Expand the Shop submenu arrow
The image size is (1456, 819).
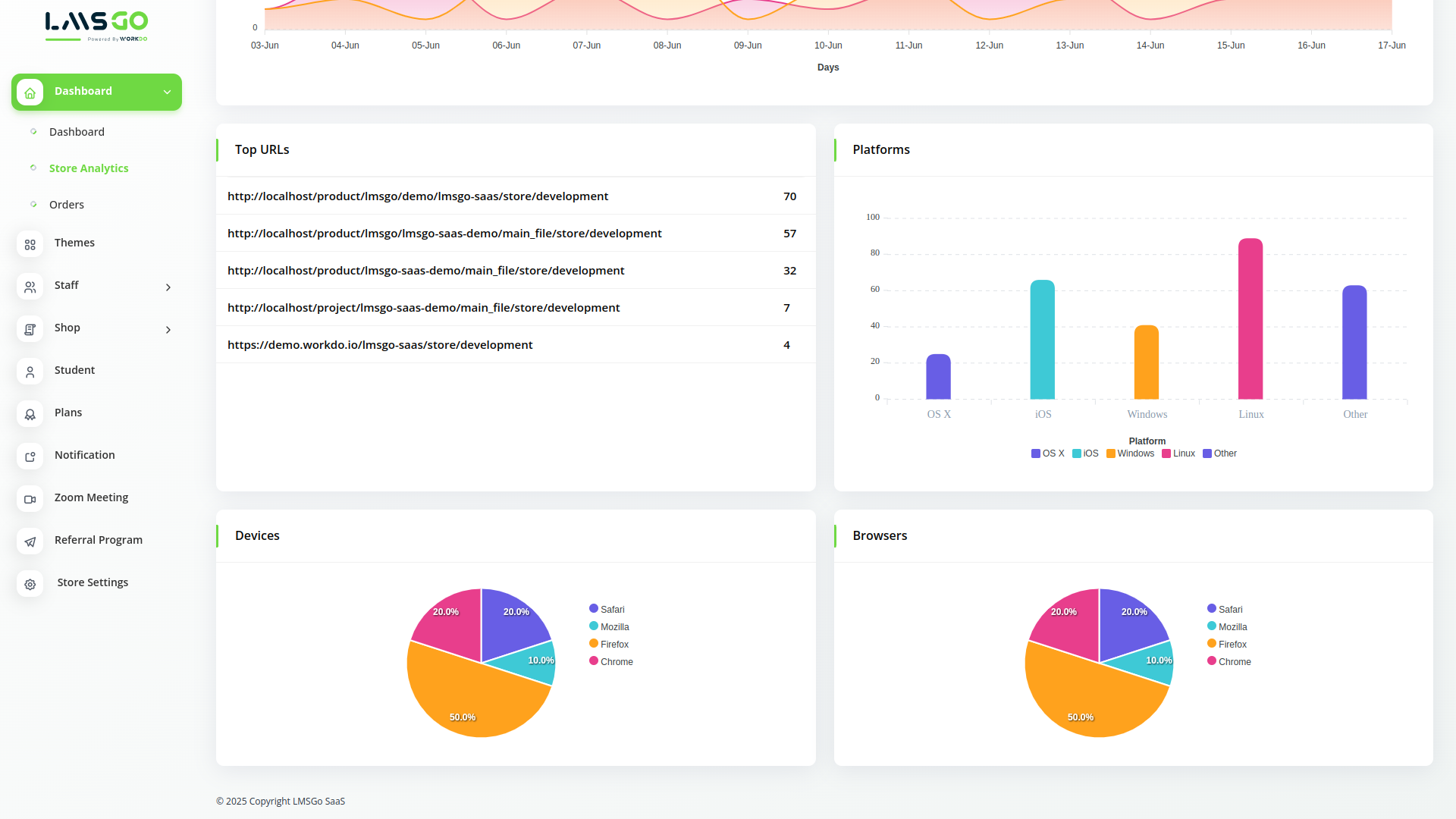pyautogui.click(x=168, y=330)
